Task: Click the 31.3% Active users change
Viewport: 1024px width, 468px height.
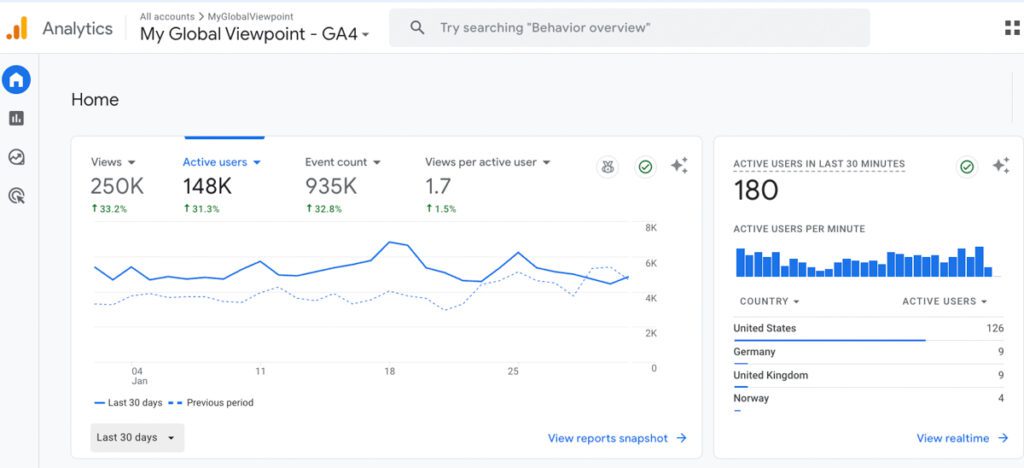Action: (201, 209)
